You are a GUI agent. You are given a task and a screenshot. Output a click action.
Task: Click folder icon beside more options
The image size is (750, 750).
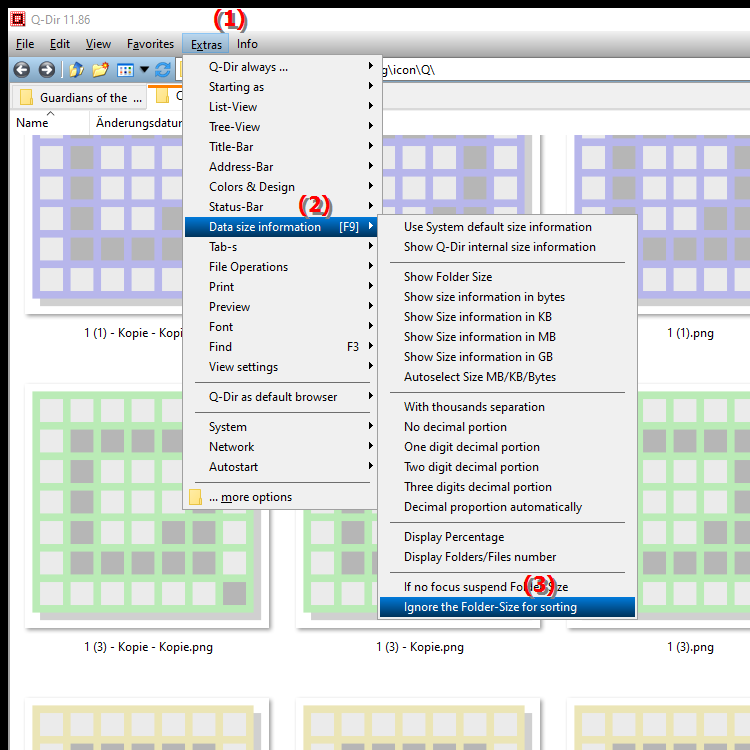195,497
